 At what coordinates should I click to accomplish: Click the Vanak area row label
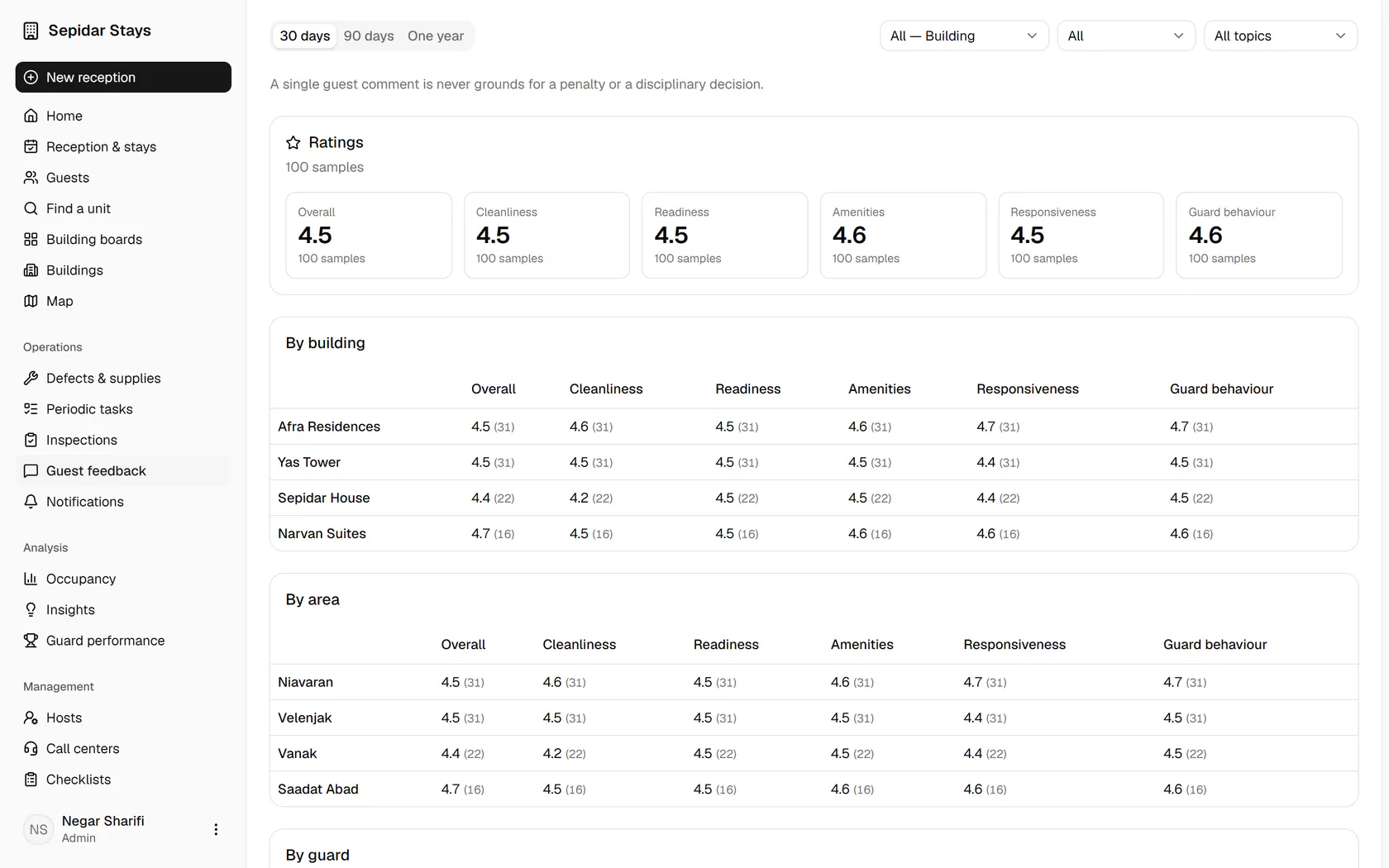298,753
